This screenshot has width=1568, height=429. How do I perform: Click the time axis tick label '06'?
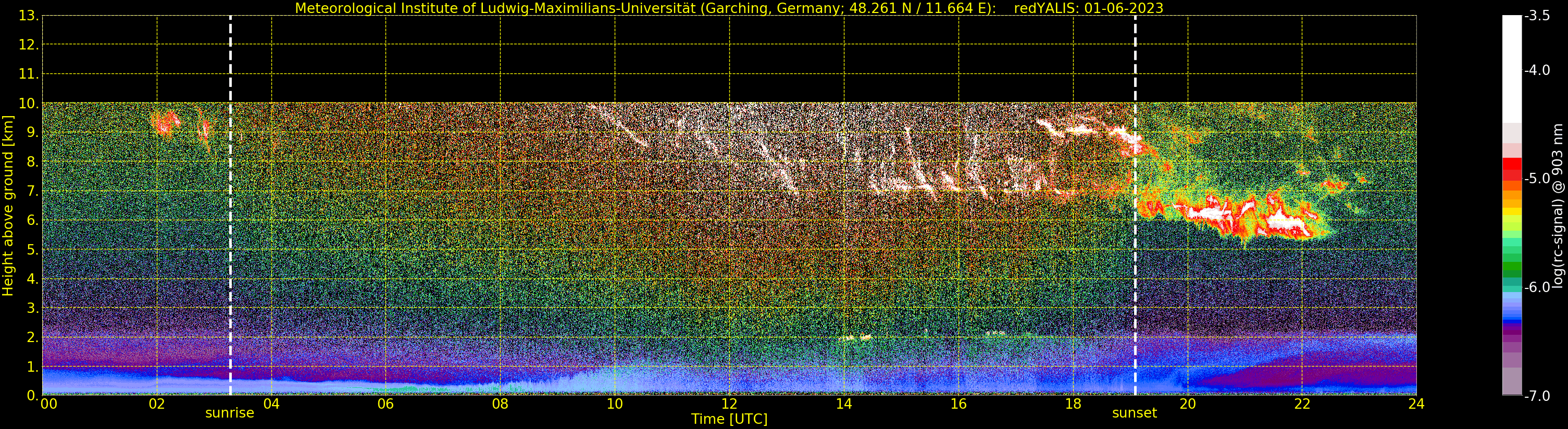(x=386, y=404)
